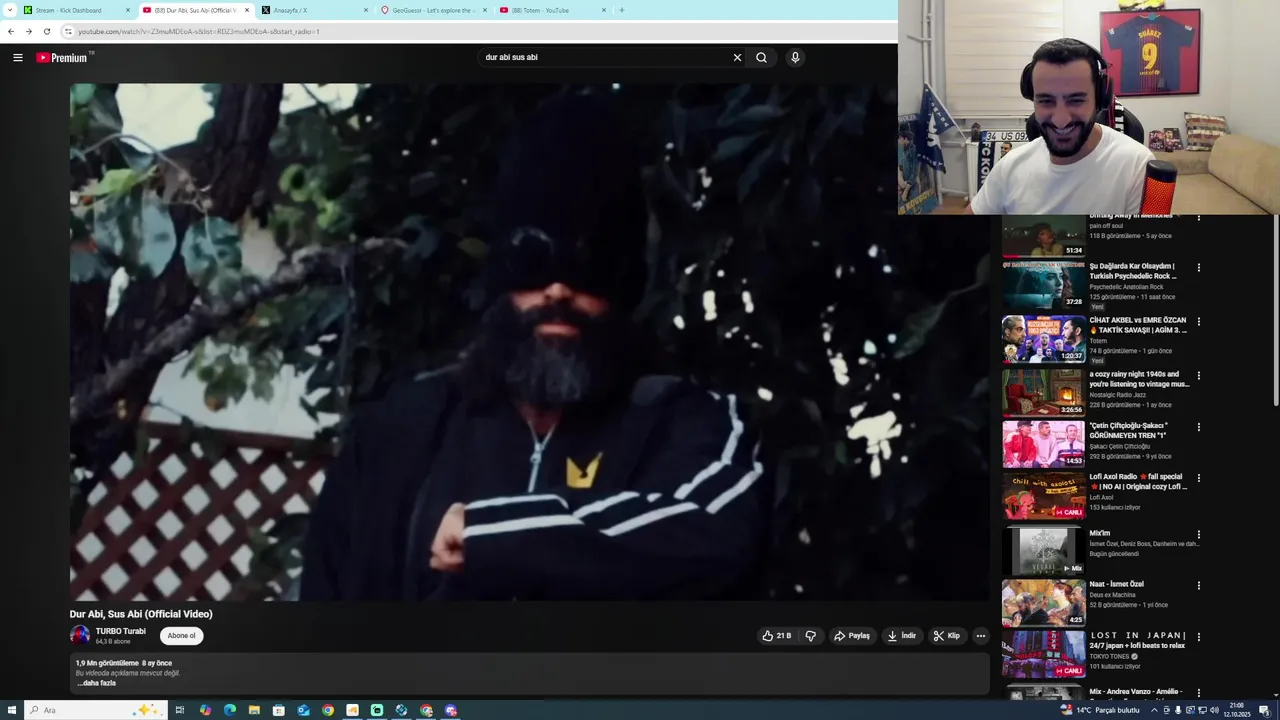The image size is (1280, 720).
Task: Open LOST IN JAPAN video title
Action: tap(1138, 640)
